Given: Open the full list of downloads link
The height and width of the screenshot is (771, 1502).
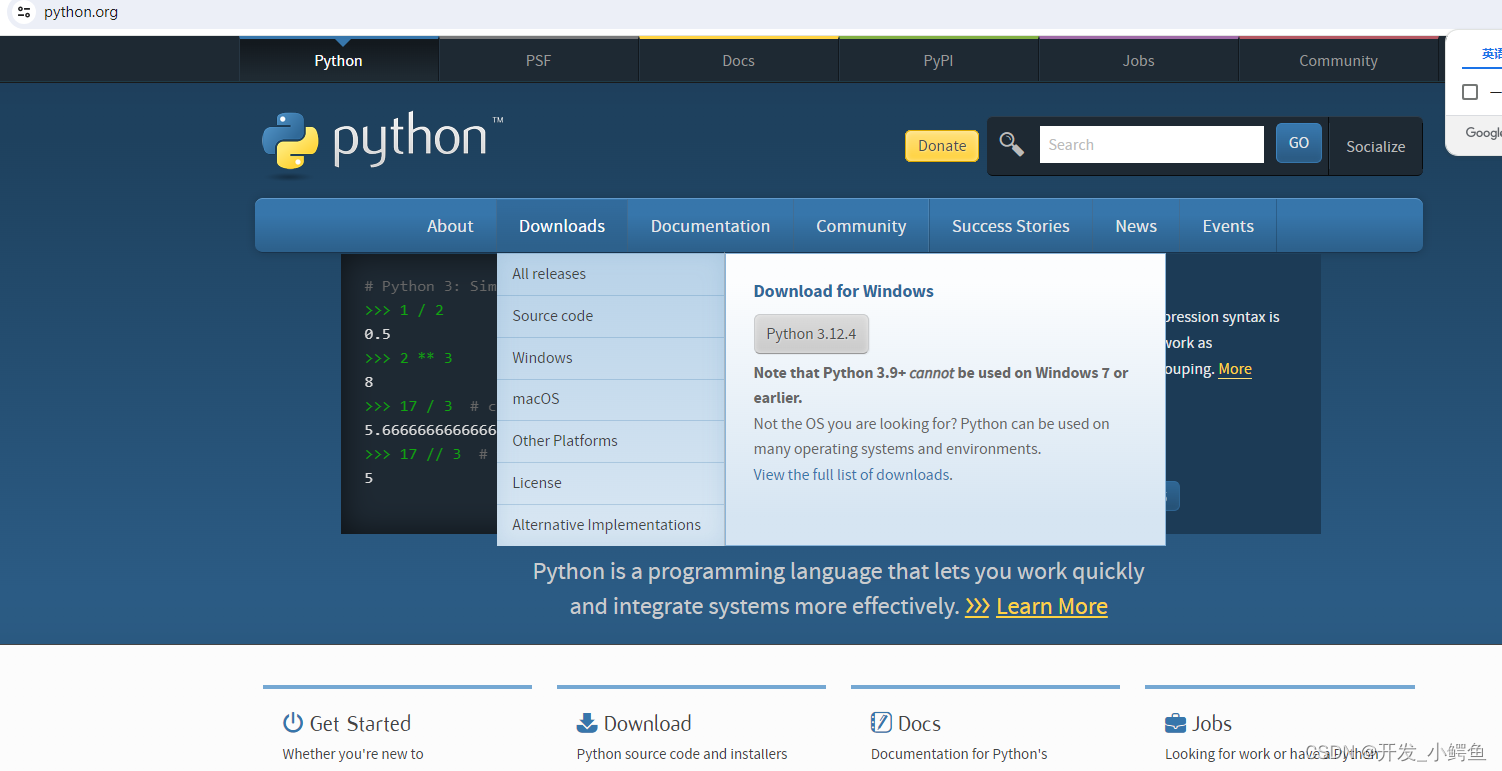Looking at the screenshot, I should tap(851, 474).
